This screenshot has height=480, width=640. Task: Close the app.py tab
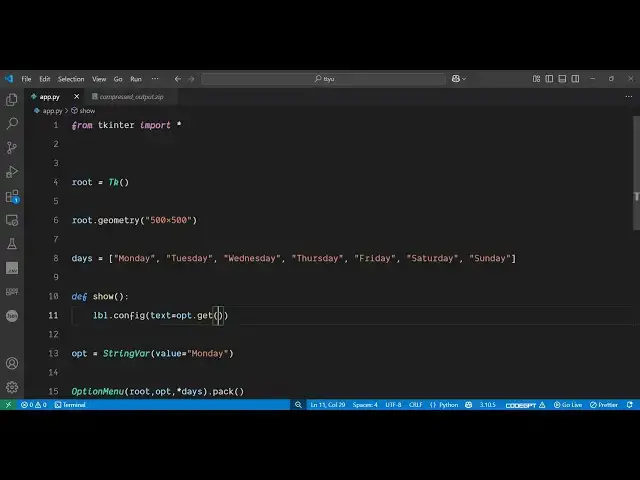coord(76,97)
